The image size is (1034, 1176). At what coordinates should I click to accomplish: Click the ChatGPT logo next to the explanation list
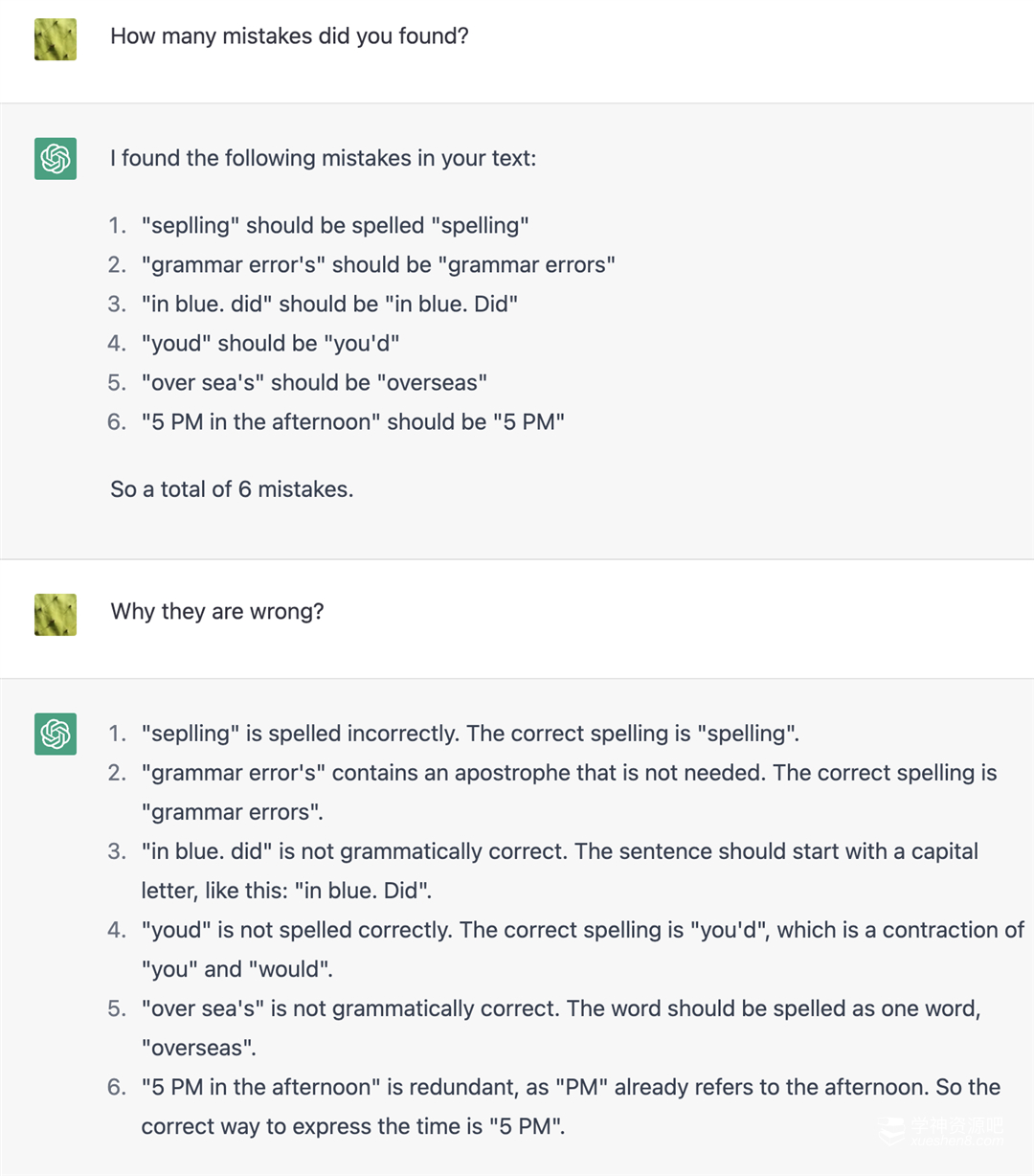[56, 734]
